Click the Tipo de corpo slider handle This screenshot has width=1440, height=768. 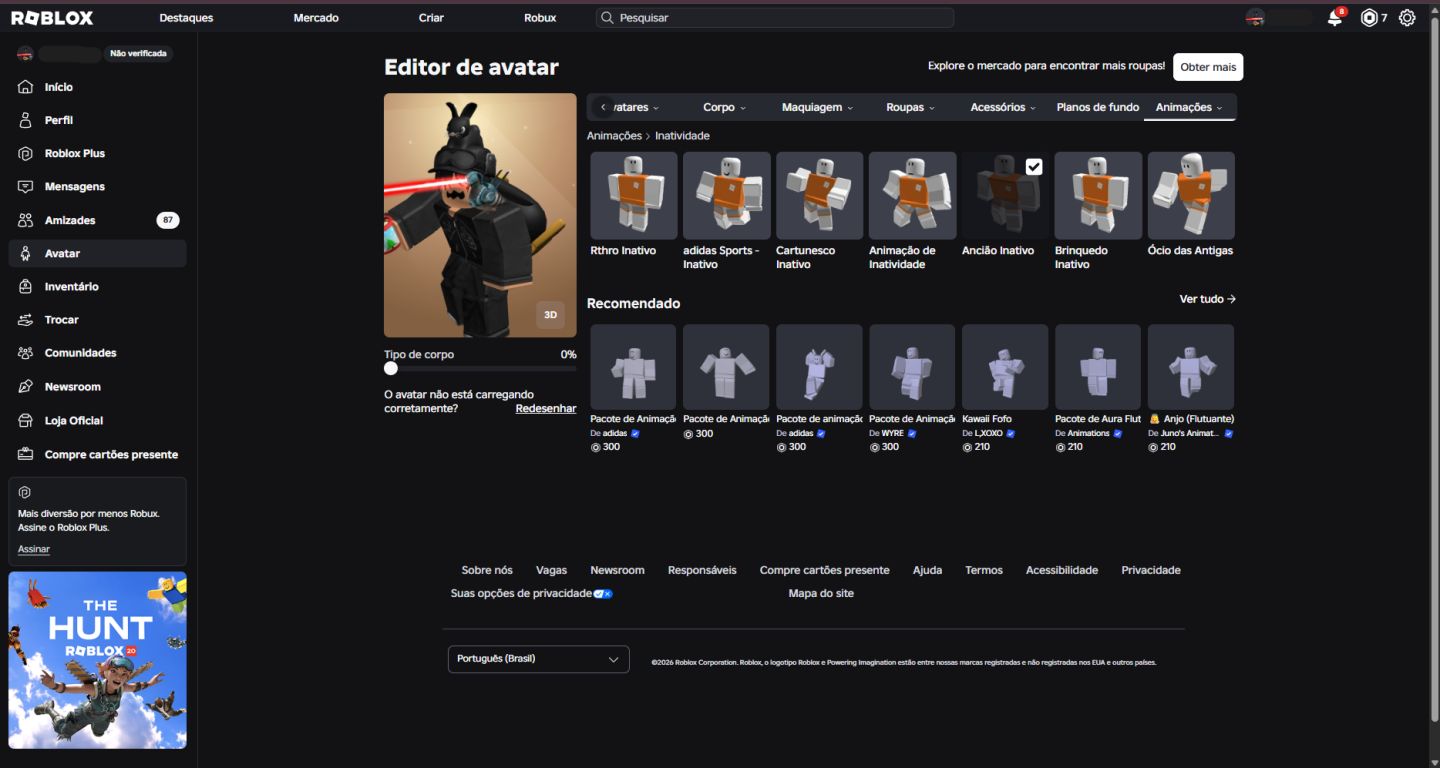click(391, 368)
